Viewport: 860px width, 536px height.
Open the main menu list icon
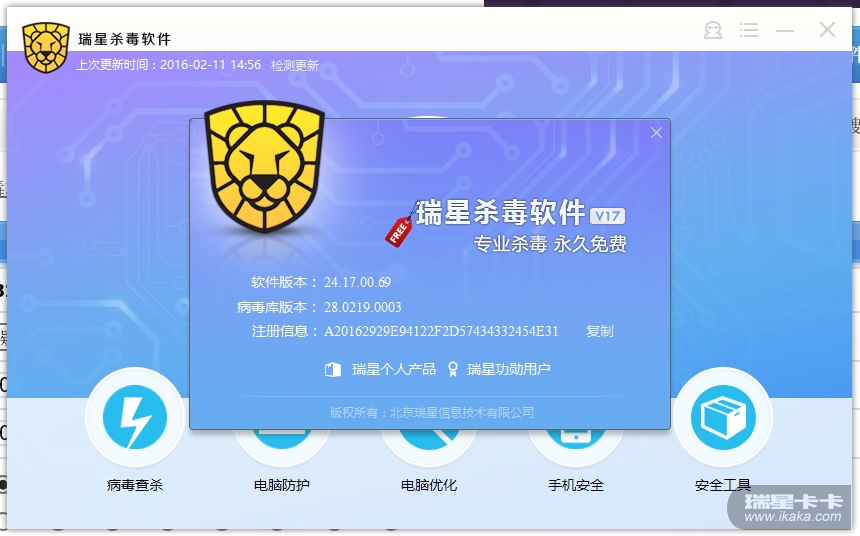[x=749, y=30]
